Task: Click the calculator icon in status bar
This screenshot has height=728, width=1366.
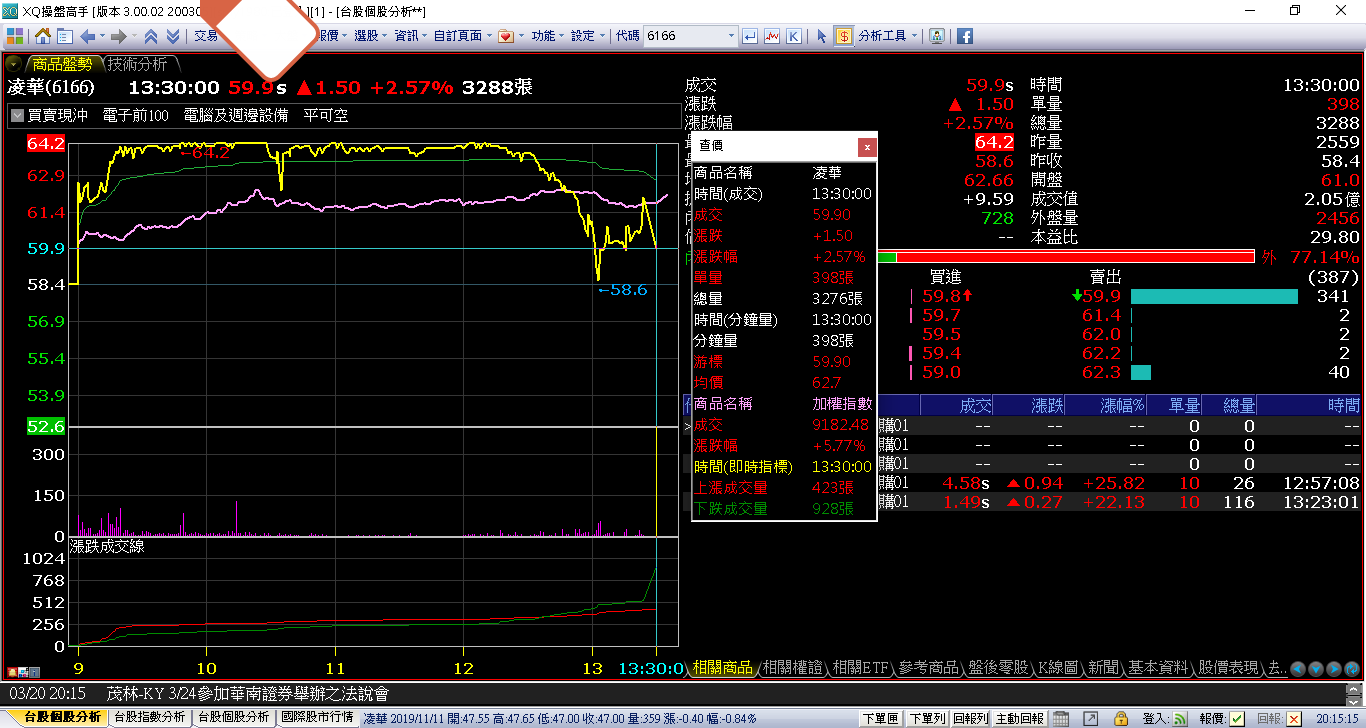Action: 1061,718
